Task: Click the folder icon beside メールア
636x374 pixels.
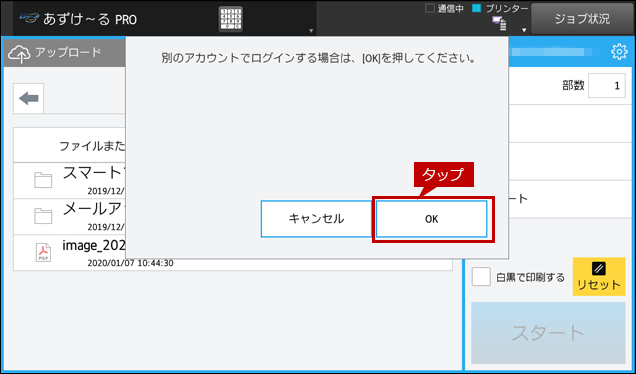Action: (43, 216)
